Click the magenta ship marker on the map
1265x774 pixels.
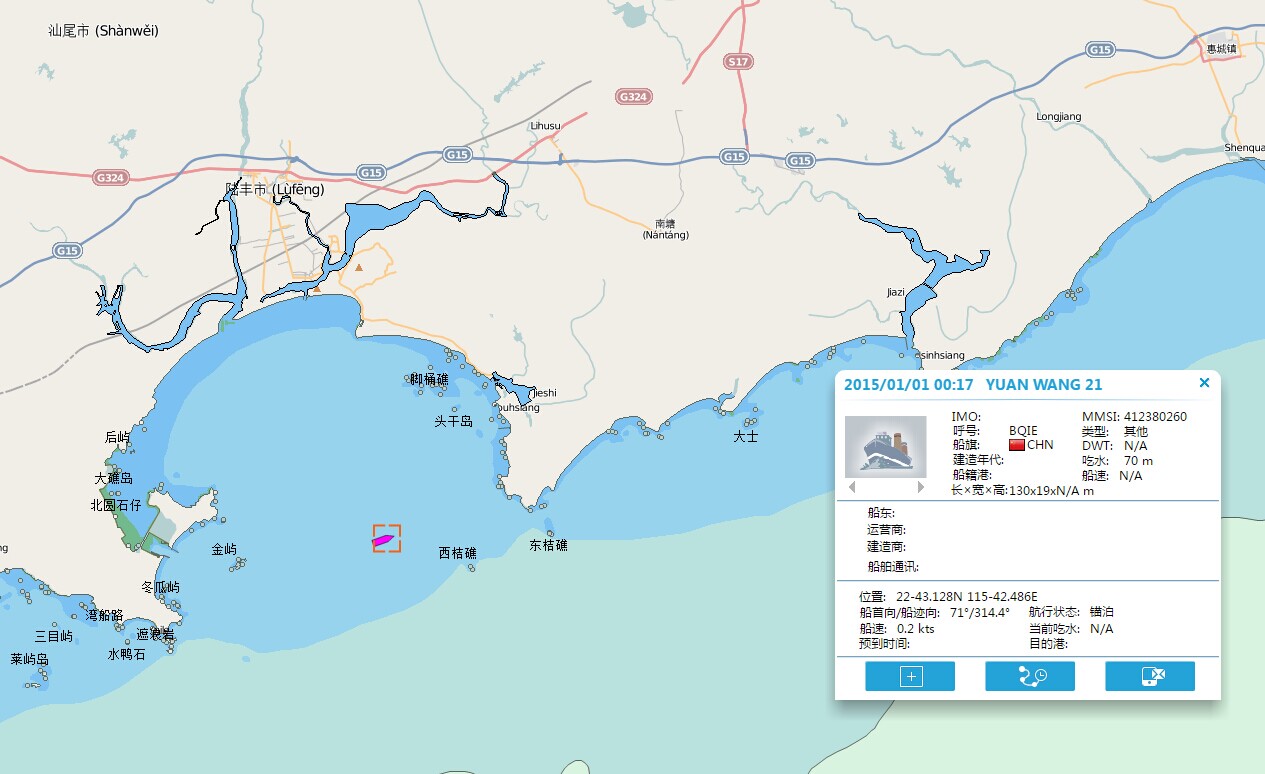383,540
